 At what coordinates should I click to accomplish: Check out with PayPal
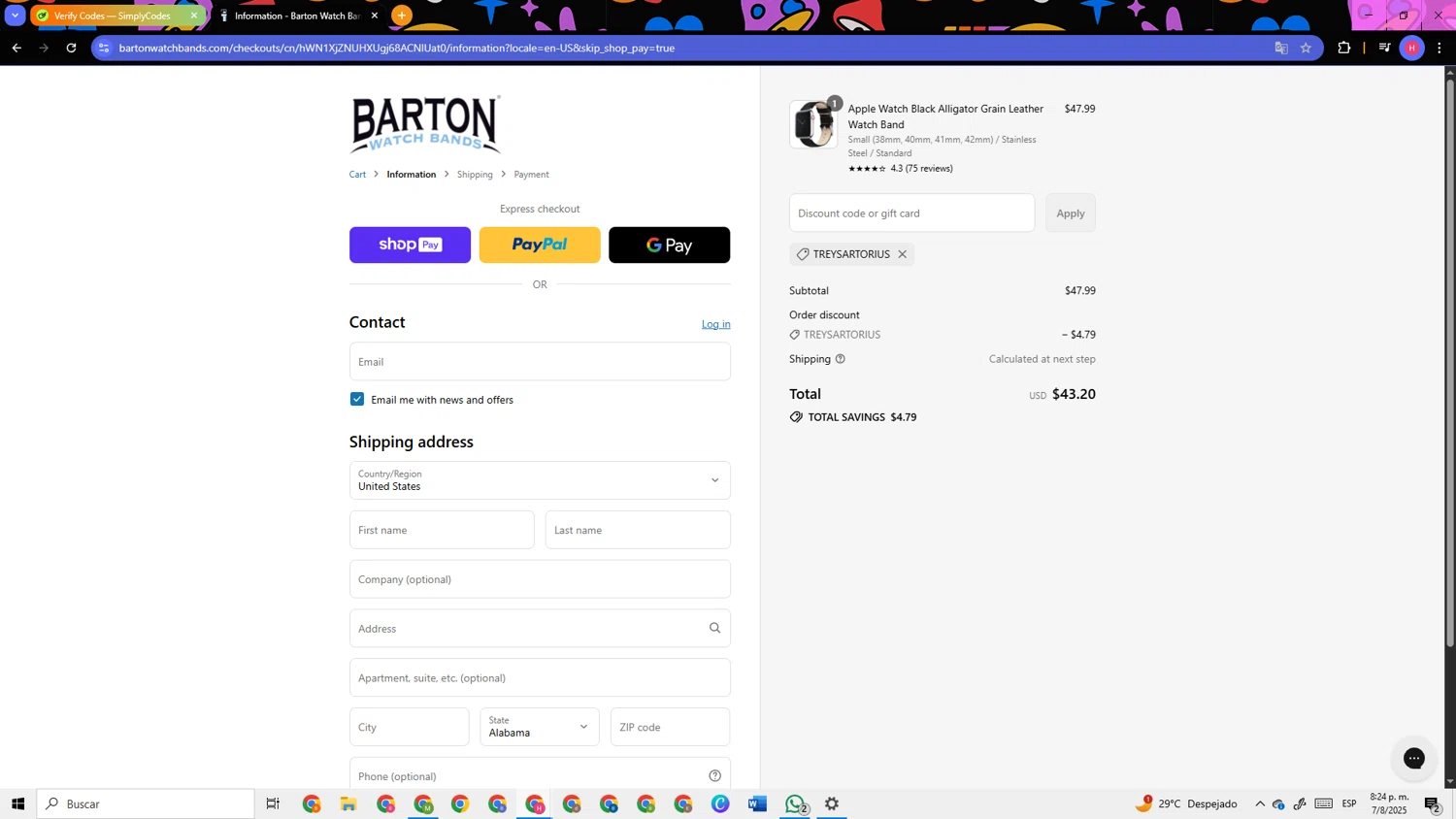[540, 245]
